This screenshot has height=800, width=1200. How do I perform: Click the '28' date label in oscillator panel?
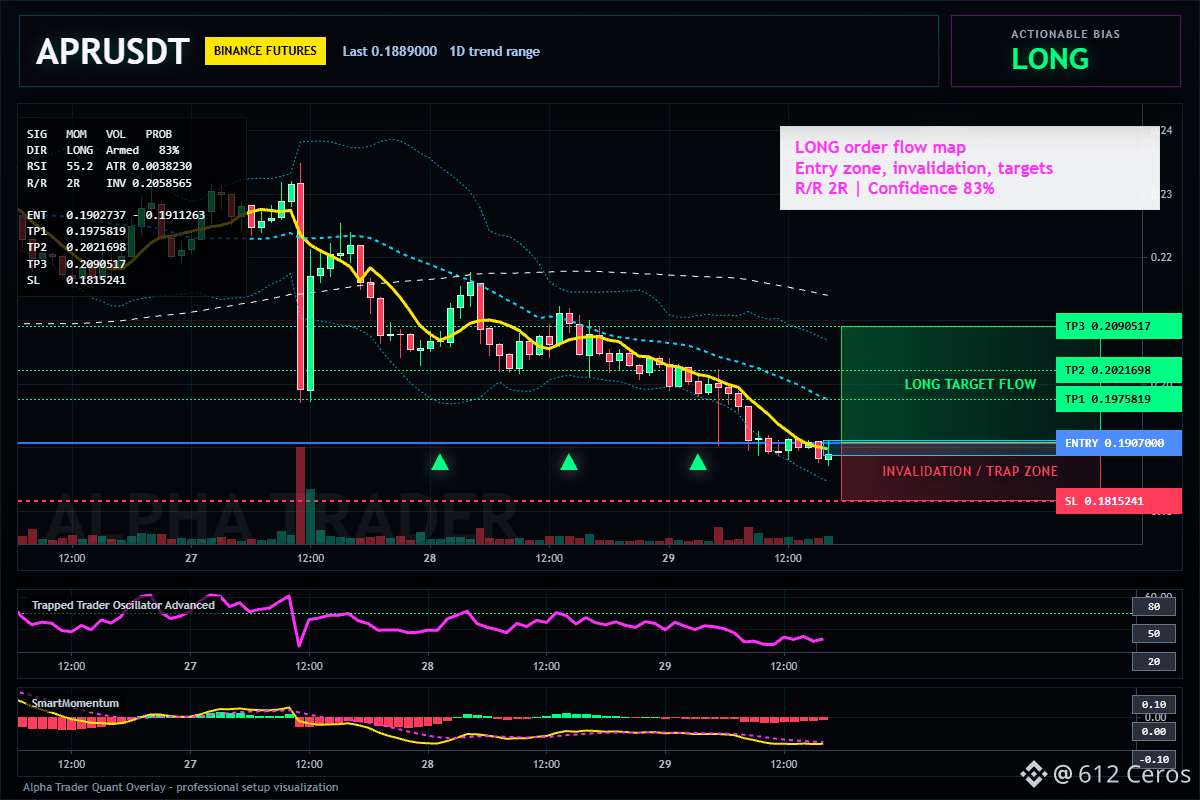(428, 665)
